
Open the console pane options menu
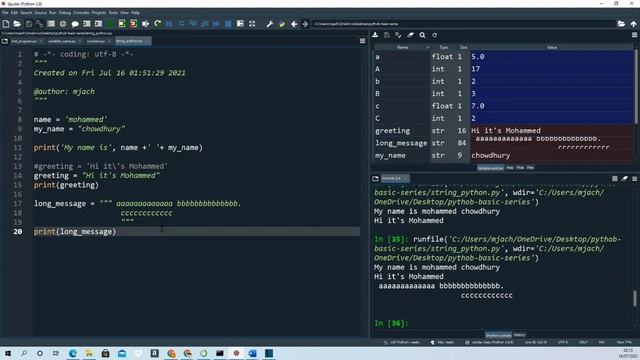click(x=634, y=178)
